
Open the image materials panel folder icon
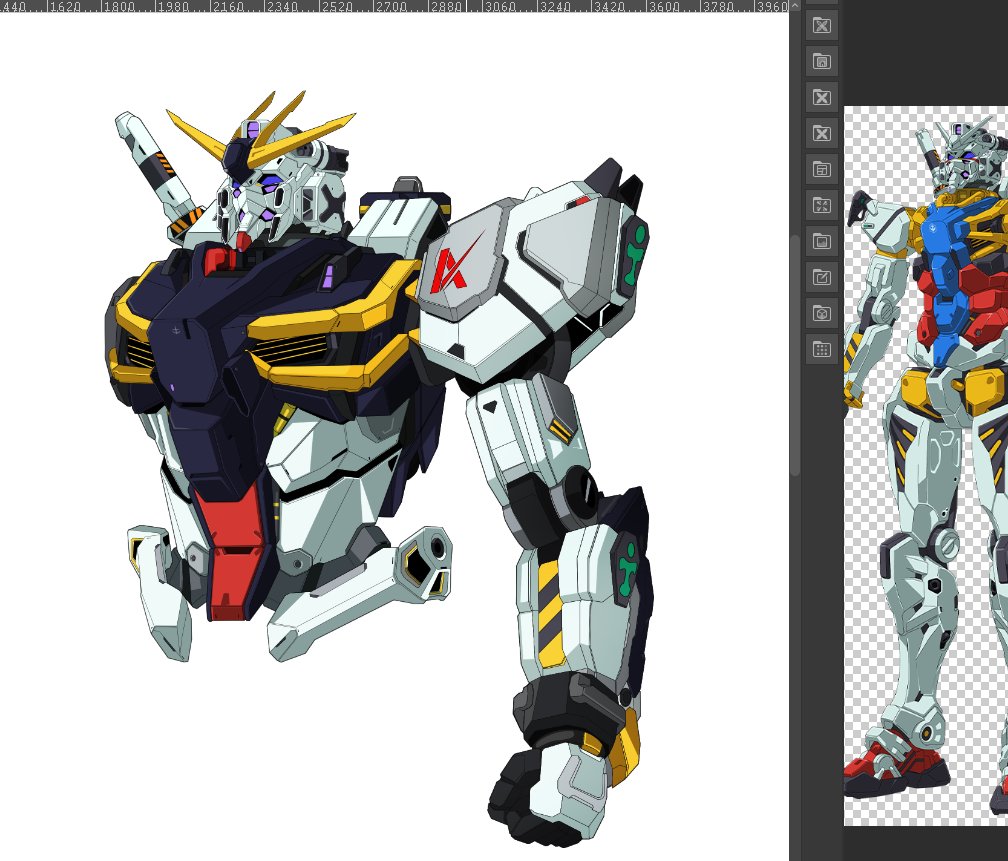pos(820,241)
